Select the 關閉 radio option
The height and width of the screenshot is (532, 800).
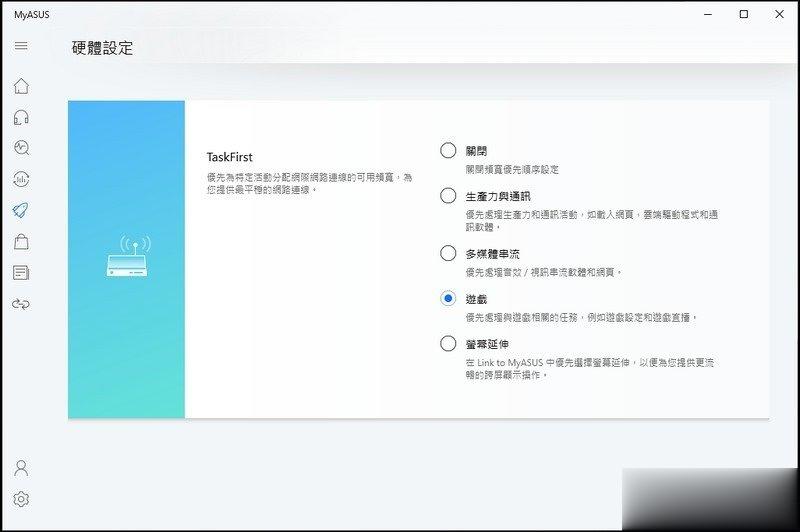click(x=448, y=150)
